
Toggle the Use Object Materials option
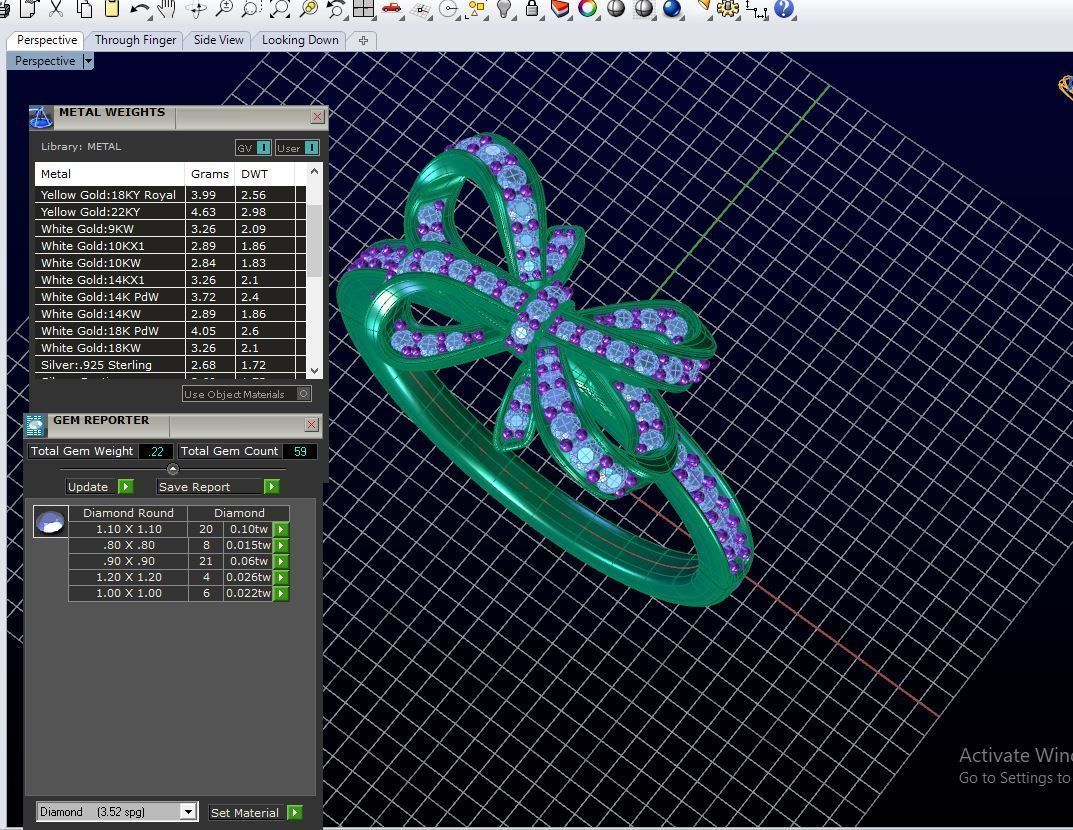tap(247, 394)
